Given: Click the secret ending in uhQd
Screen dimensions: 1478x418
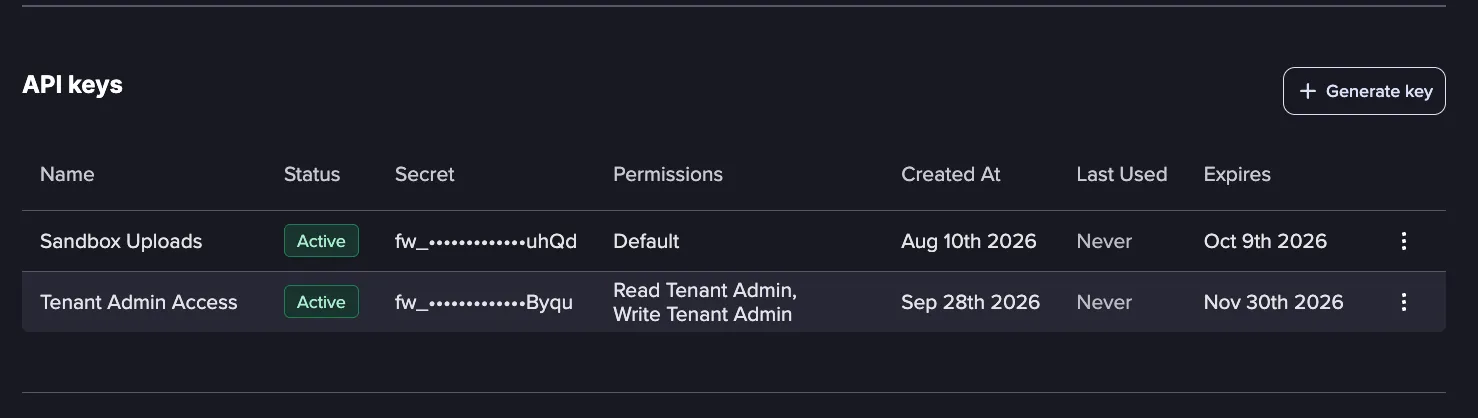Looking at the screenshot, I should point(486,241).
